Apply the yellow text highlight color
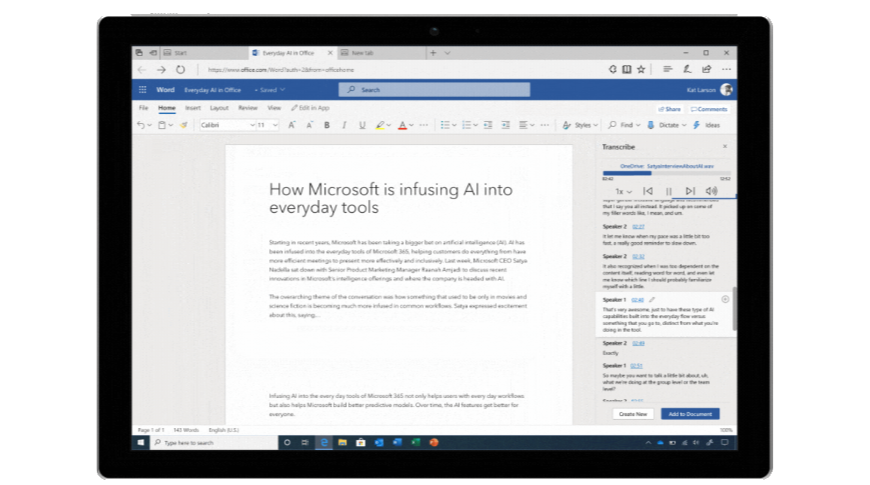 click(380, 125)
